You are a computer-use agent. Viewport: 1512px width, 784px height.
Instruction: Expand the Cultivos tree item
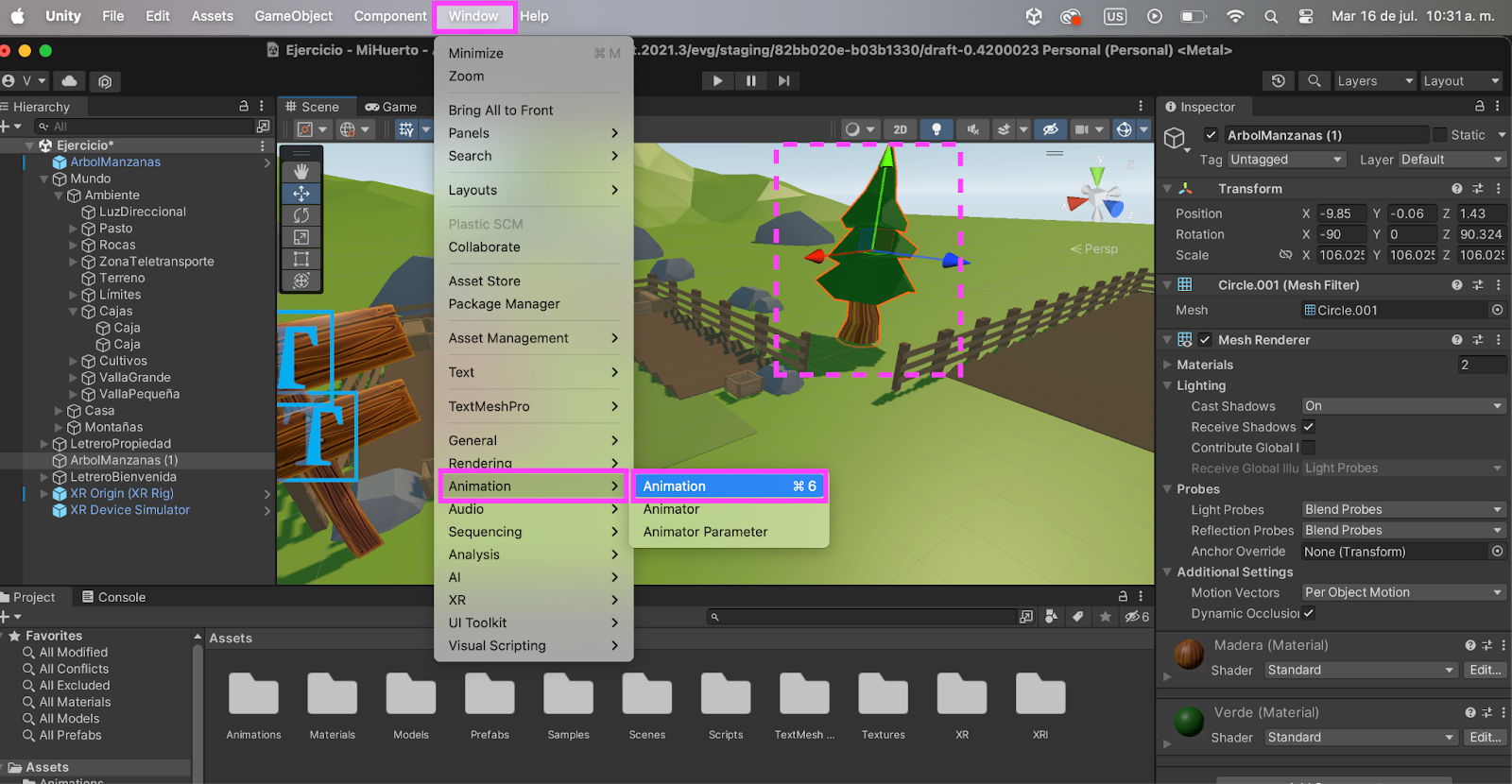(x=73, y=361)
